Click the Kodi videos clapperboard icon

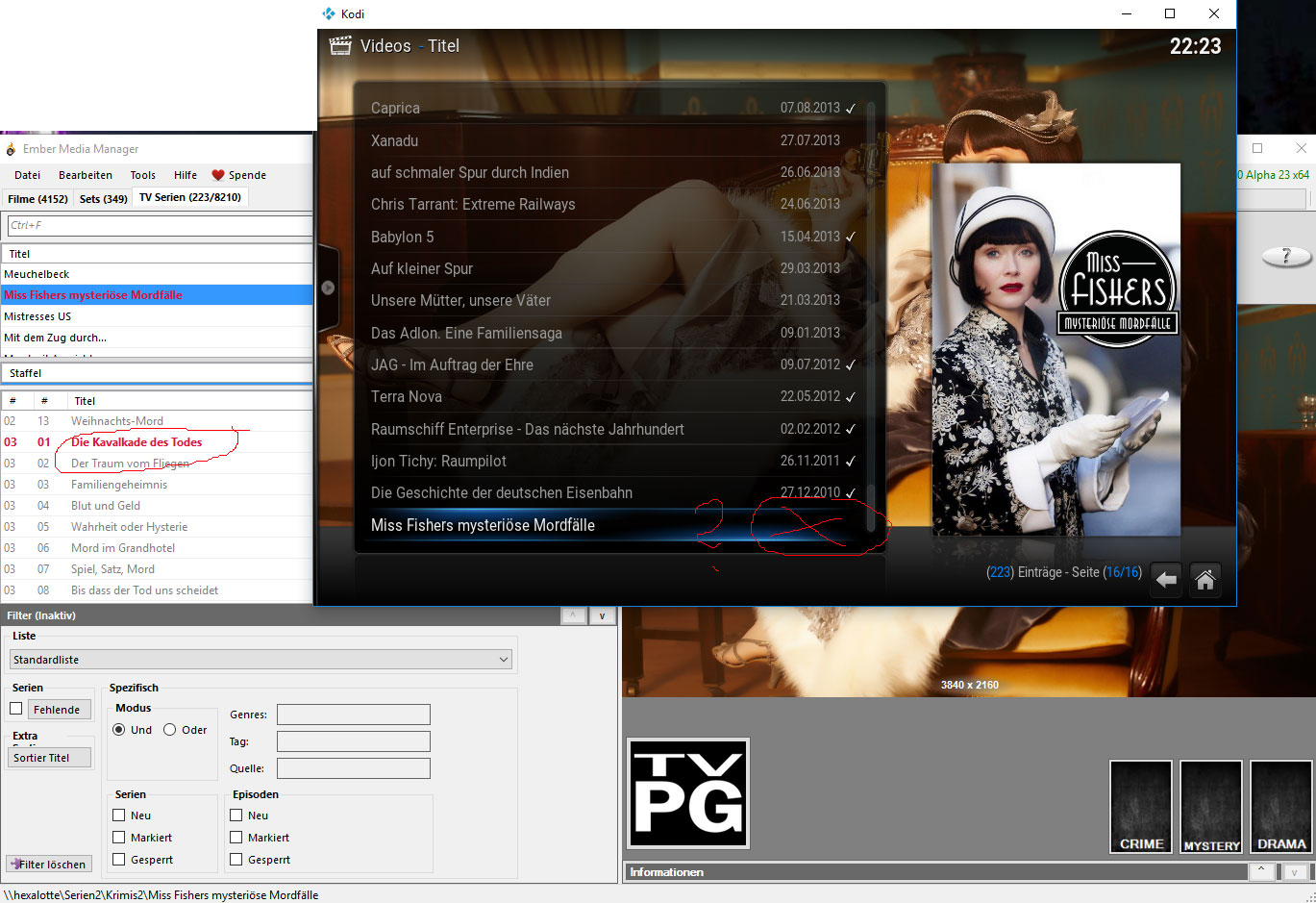[x=340, y=45]
